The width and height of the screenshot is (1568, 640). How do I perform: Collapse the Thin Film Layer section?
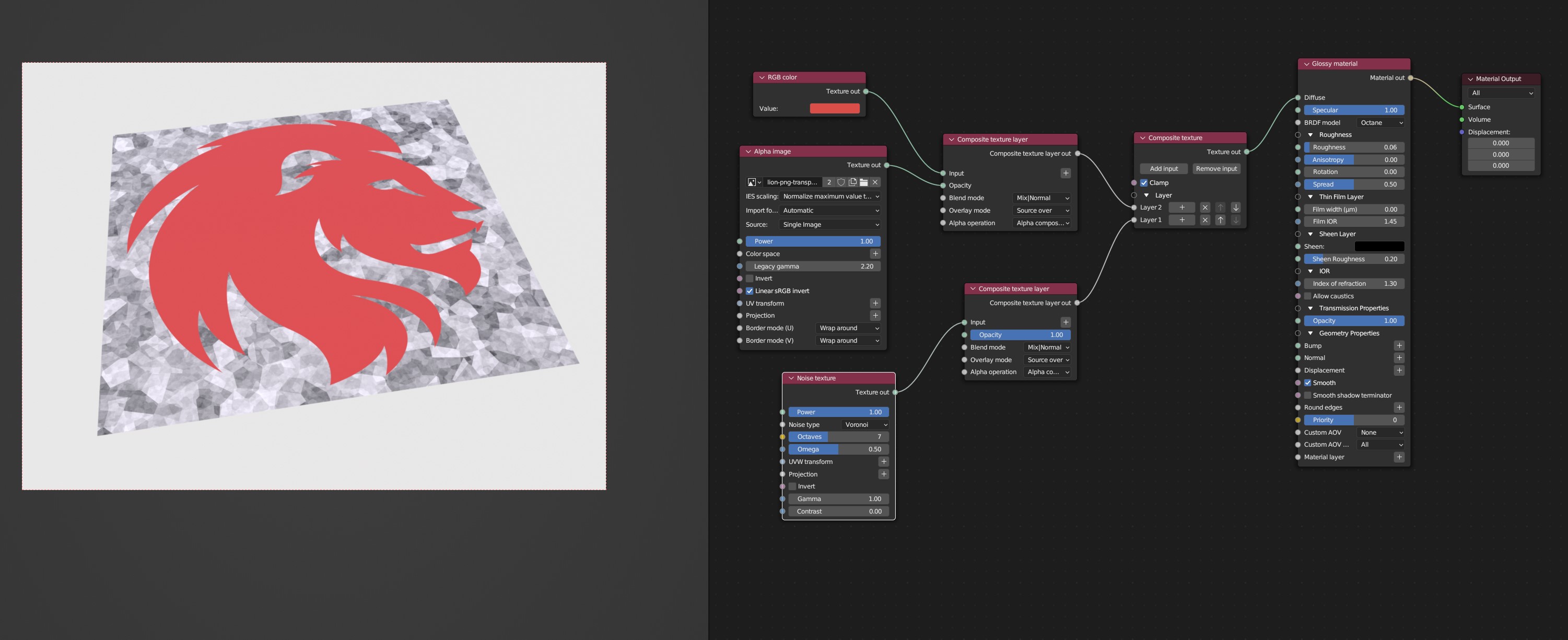click(1310, 196)
